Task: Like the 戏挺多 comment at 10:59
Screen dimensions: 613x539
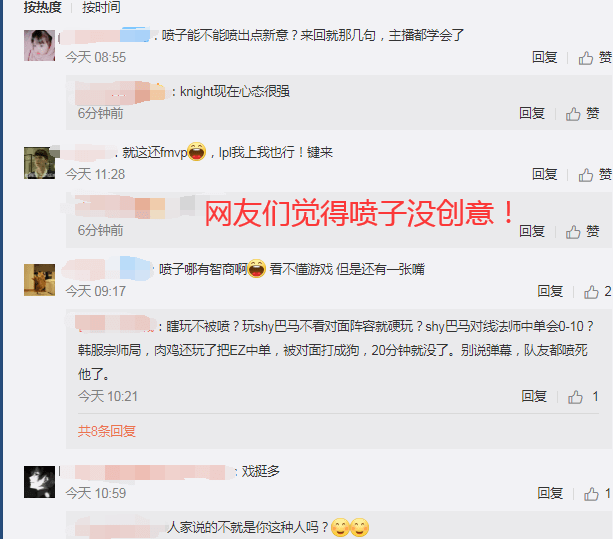Action: tap(597, 494)
